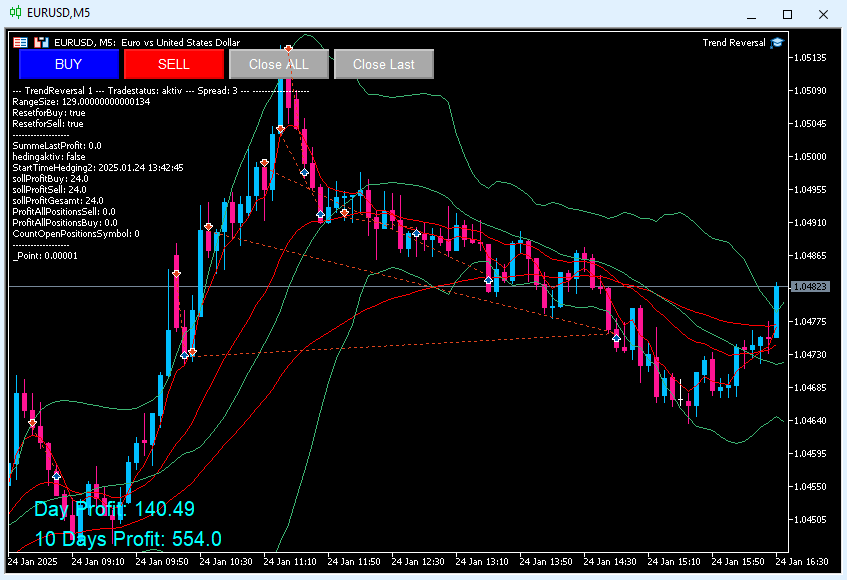This screenshot has height=580, width=847.
Task: Click the TrendReversal Tradestatus aktiv Spread header line
Action: pyautogui.click(x=160, y=91)
